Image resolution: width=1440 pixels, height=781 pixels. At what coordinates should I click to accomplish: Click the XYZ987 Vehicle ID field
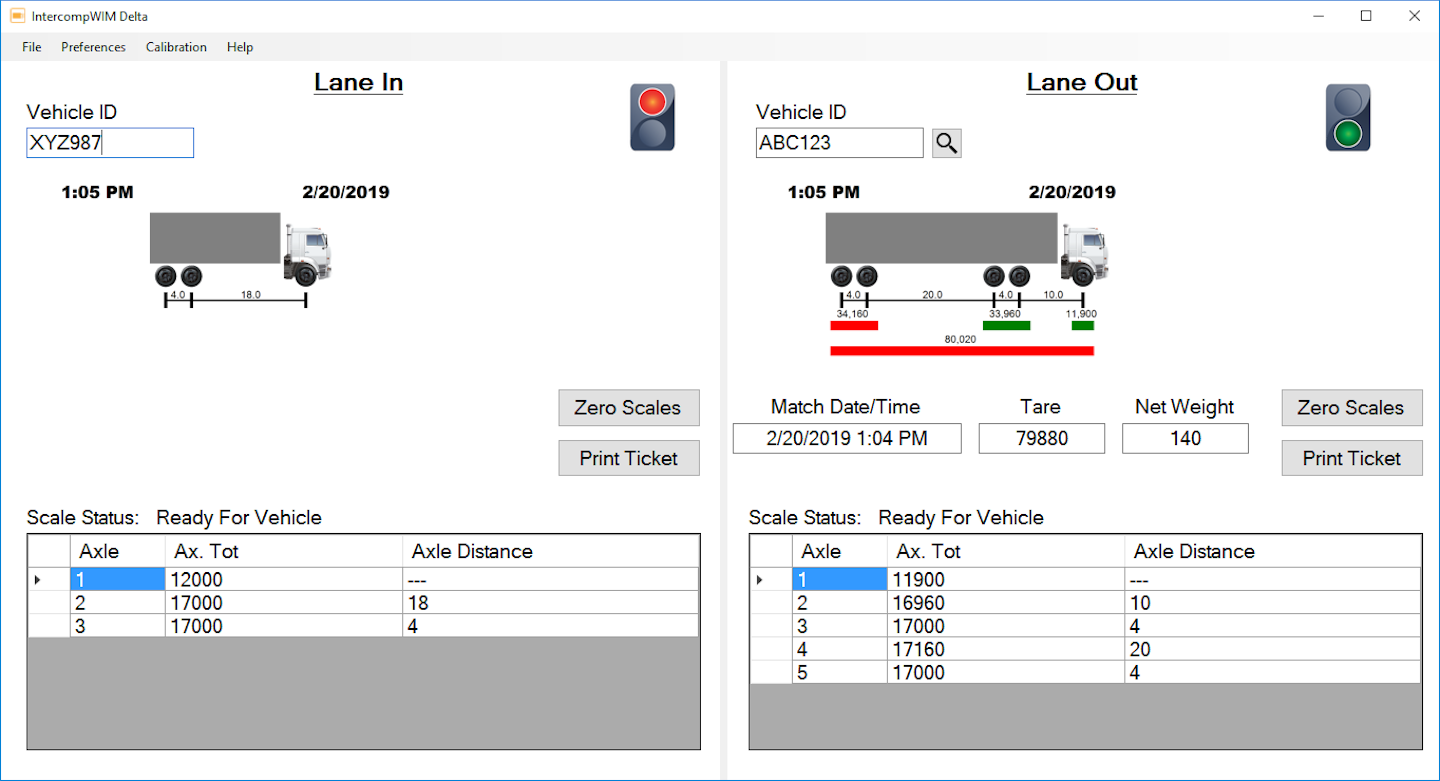coord(110,142)
